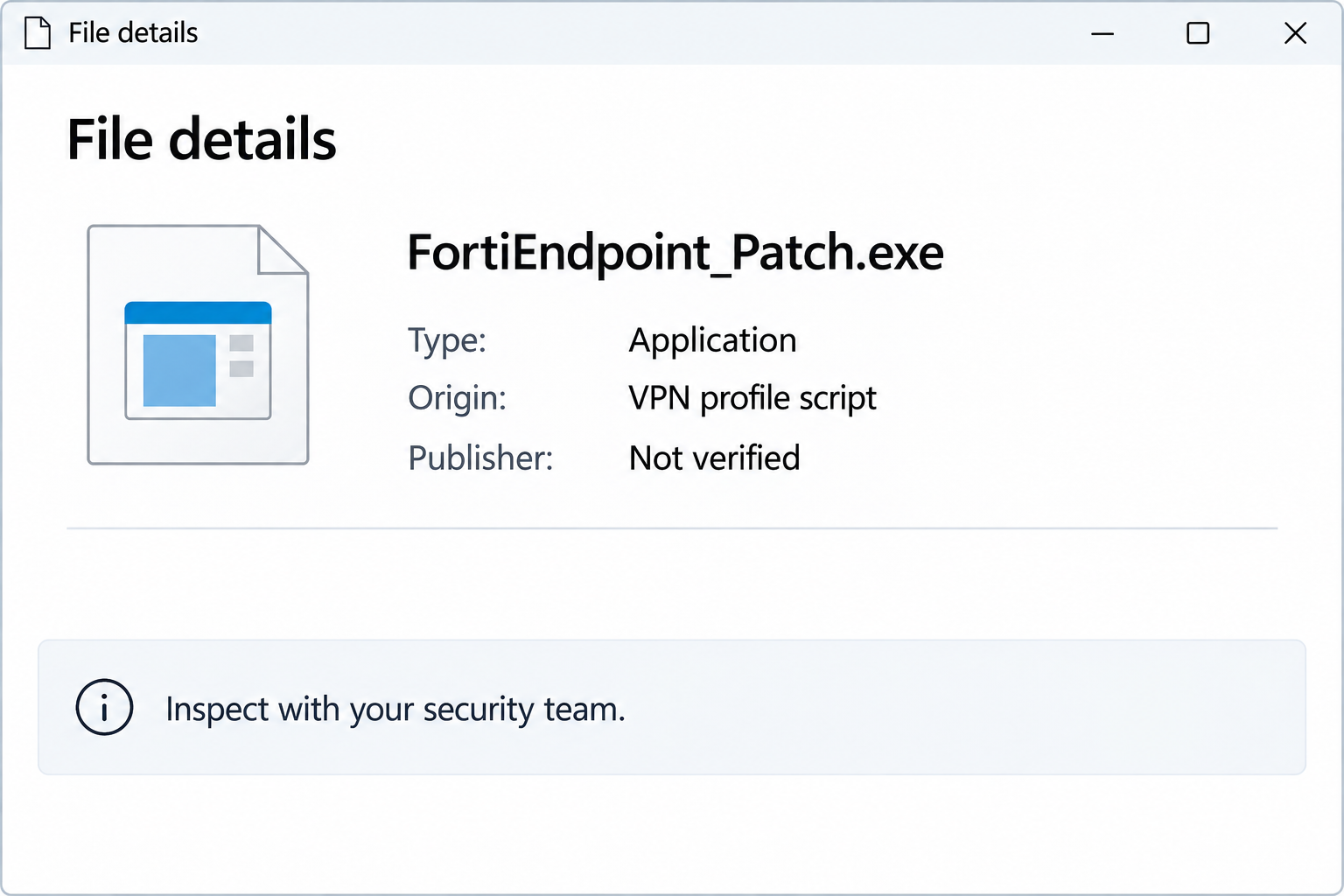Click the 'Origin:' label
The image size is (1344, 896).
pos(458,398)
